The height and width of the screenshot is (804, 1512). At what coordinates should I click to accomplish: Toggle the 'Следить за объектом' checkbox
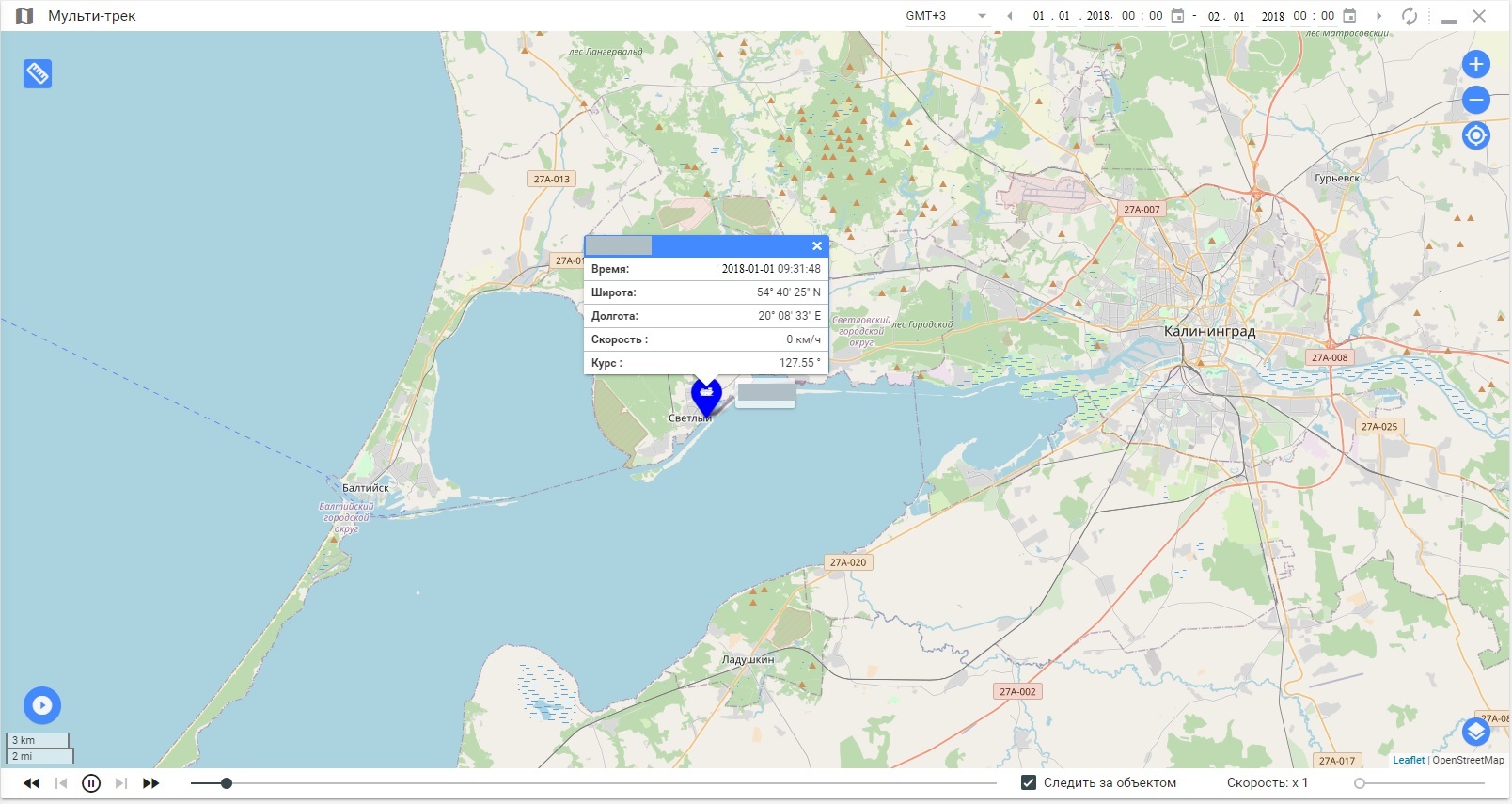click(1029, 782)
